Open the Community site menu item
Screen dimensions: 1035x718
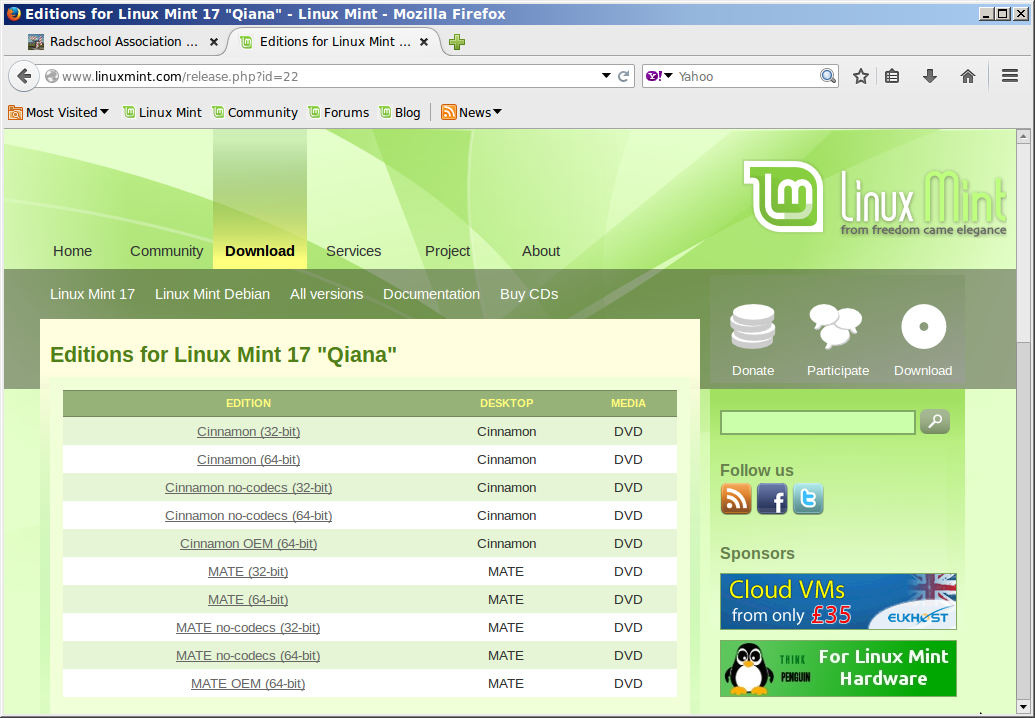pyautogui.click(x=166, y=251)
